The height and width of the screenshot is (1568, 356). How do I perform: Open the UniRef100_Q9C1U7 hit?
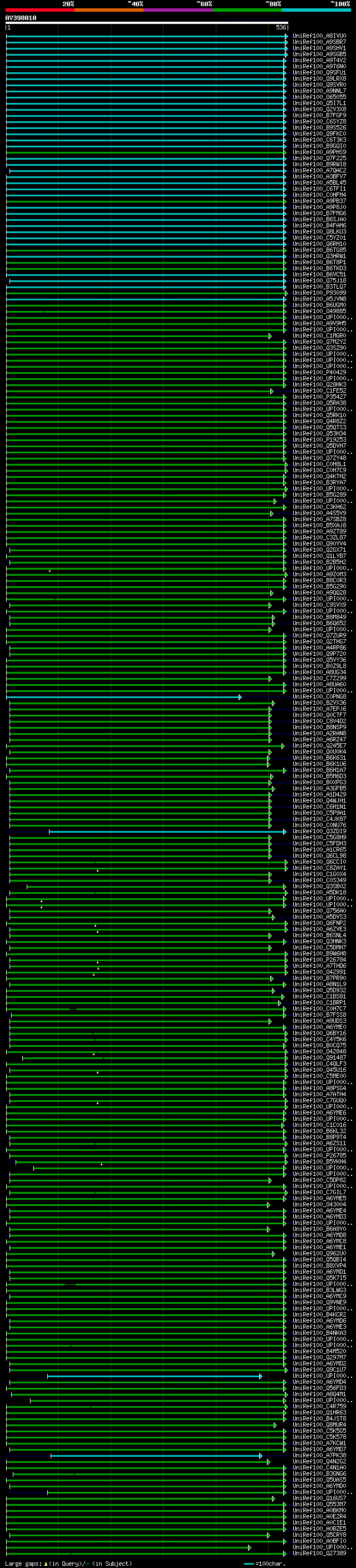(319, 1370)
